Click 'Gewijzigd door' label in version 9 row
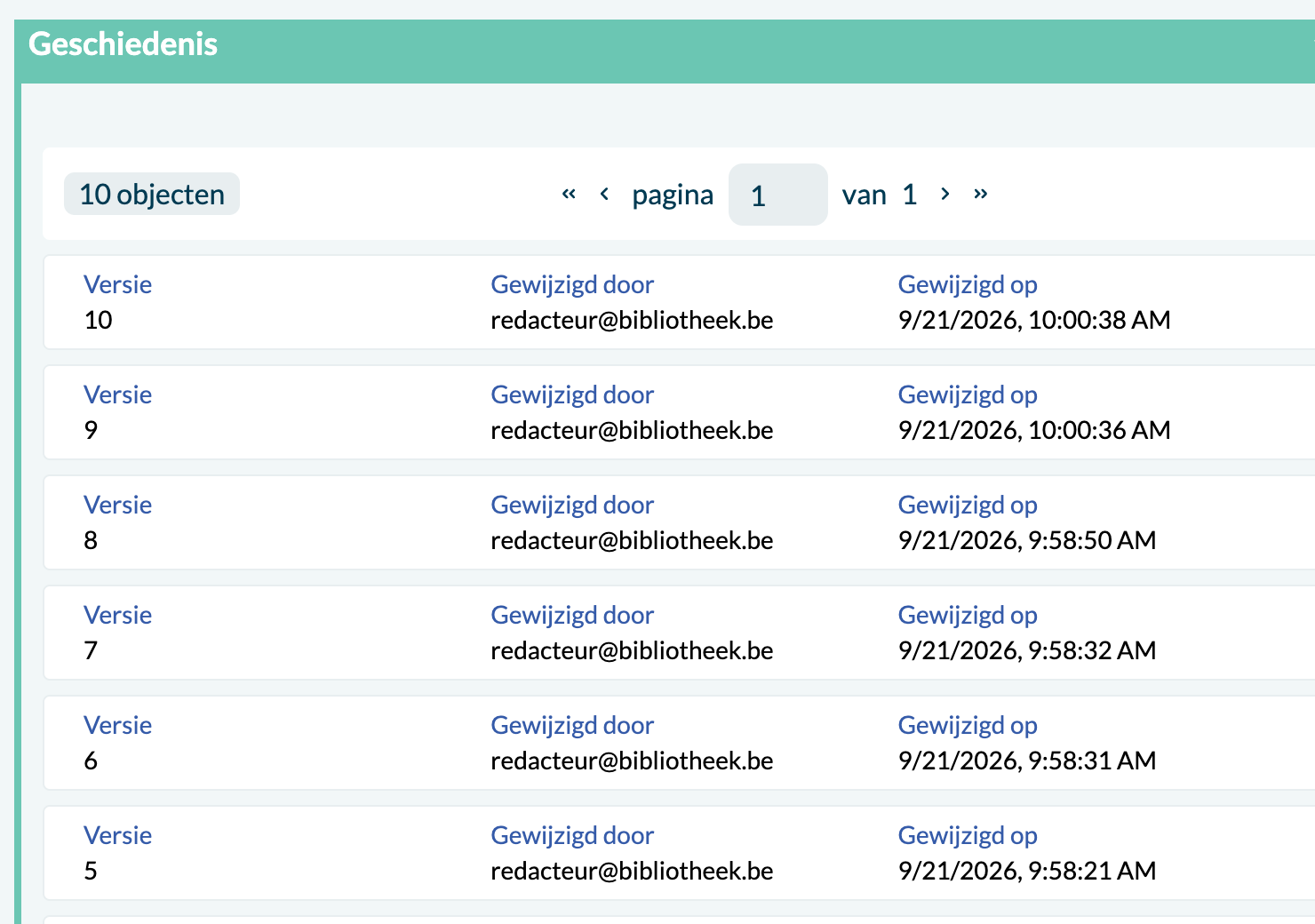 pyautogui.click(x=572, y=394)
